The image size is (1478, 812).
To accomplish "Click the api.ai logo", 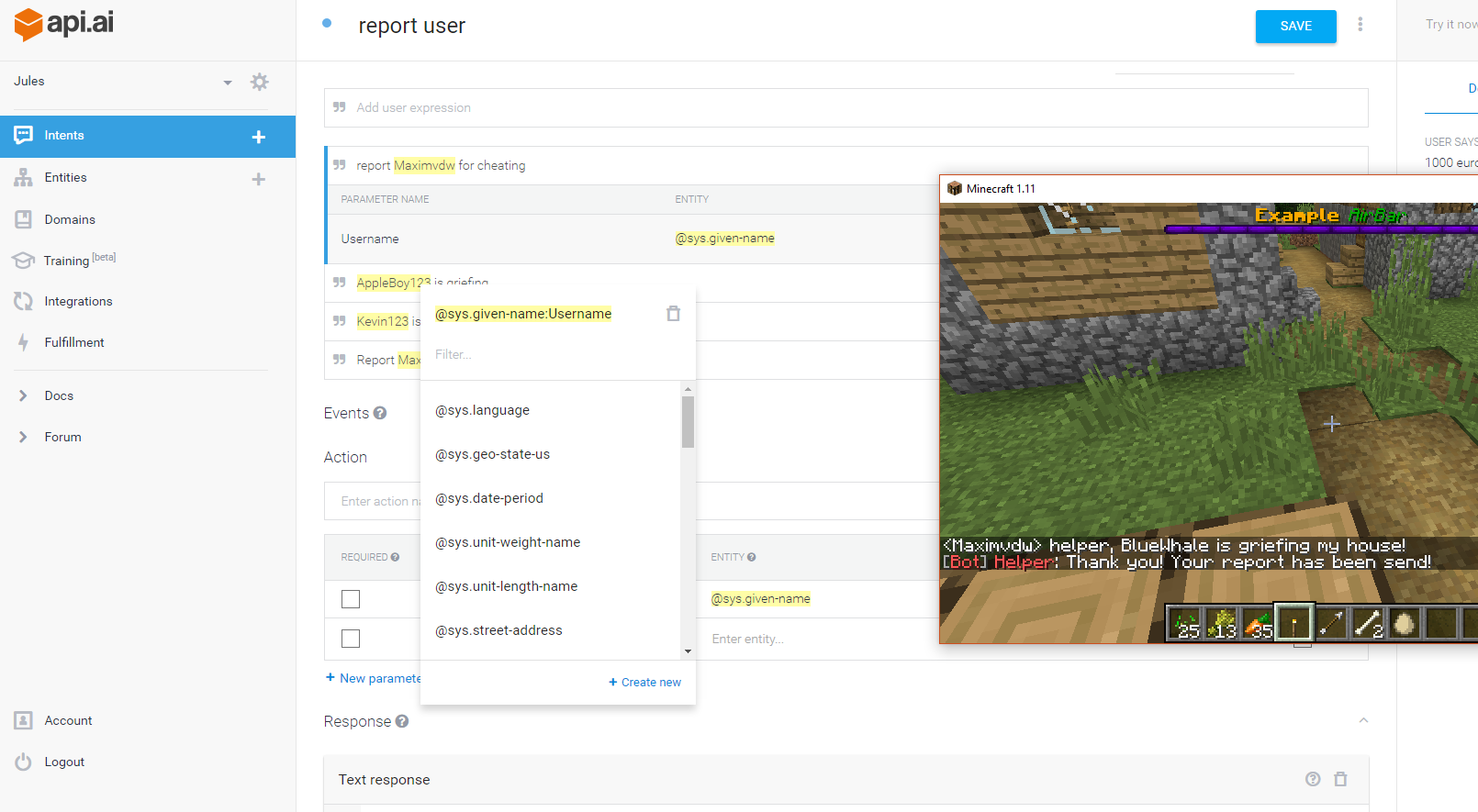I will click(64, 23).
